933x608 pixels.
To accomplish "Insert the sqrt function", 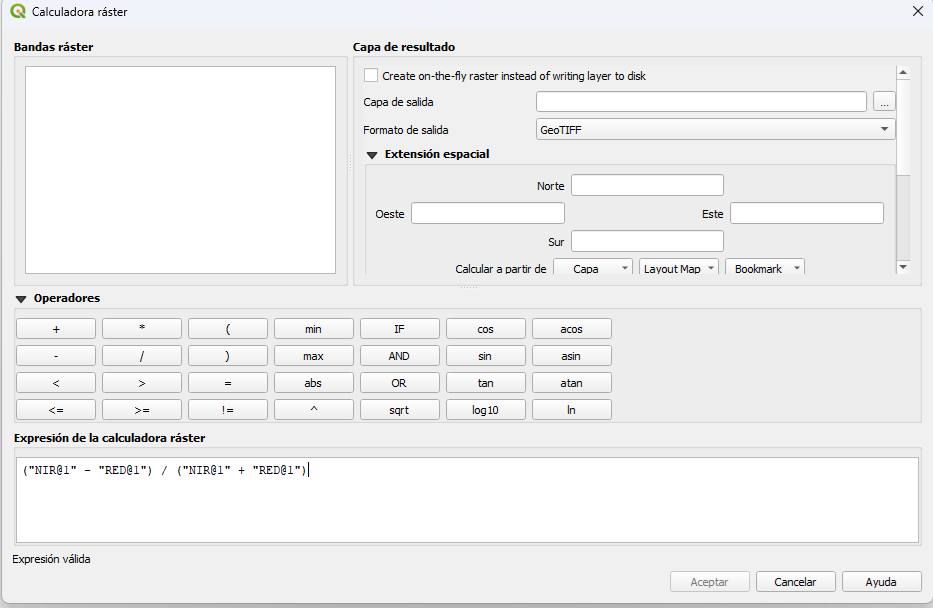I will [x=400, y=409].
